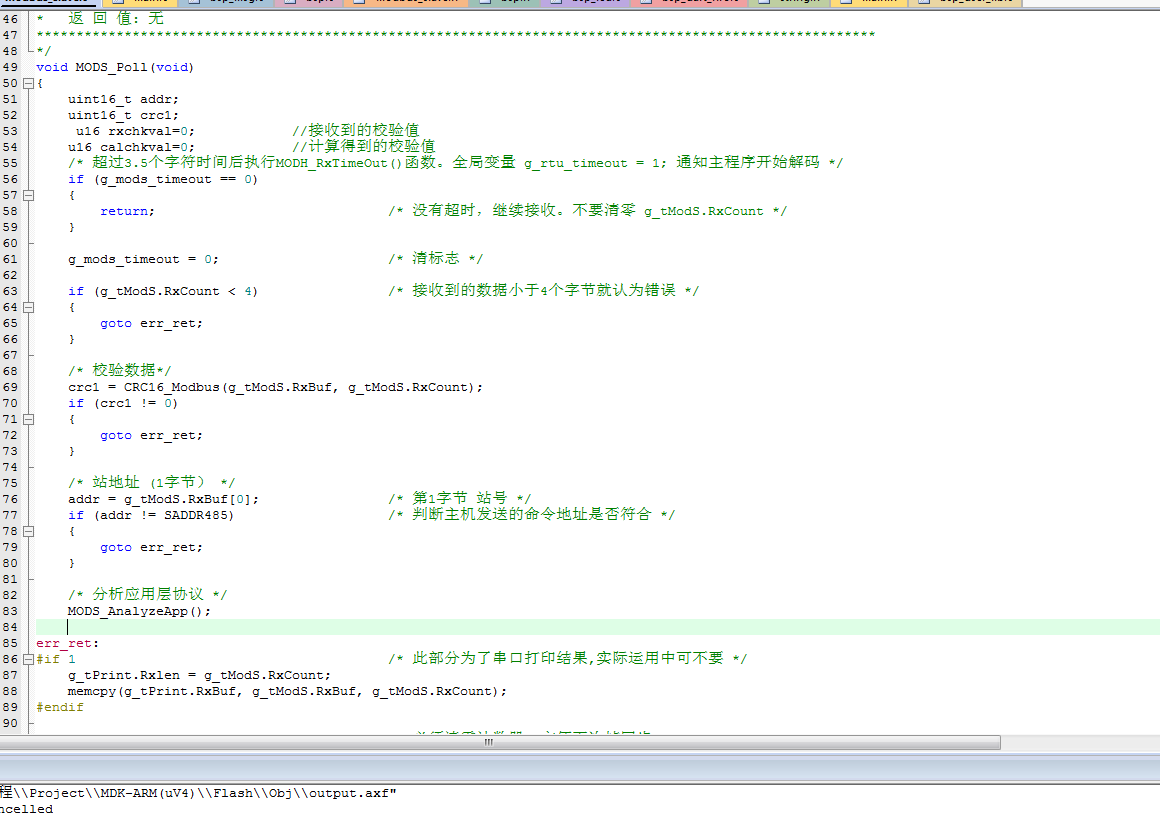Collapse the #if 1 block at line 86
Image resolution: width=1160 pixels, height=815 pixels.
coord(28,659)
